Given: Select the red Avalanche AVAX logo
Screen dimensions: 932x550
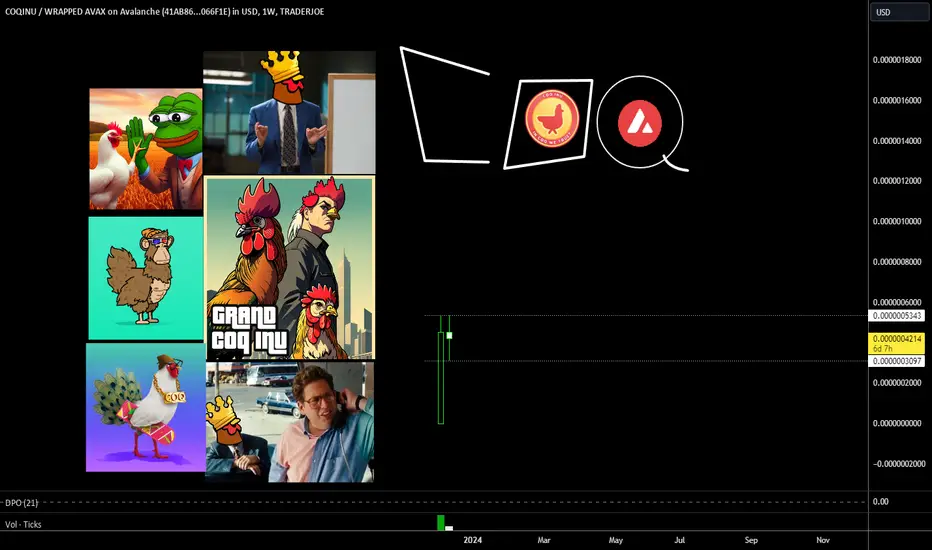Looking at the screenshot, I should coord(640,123).
